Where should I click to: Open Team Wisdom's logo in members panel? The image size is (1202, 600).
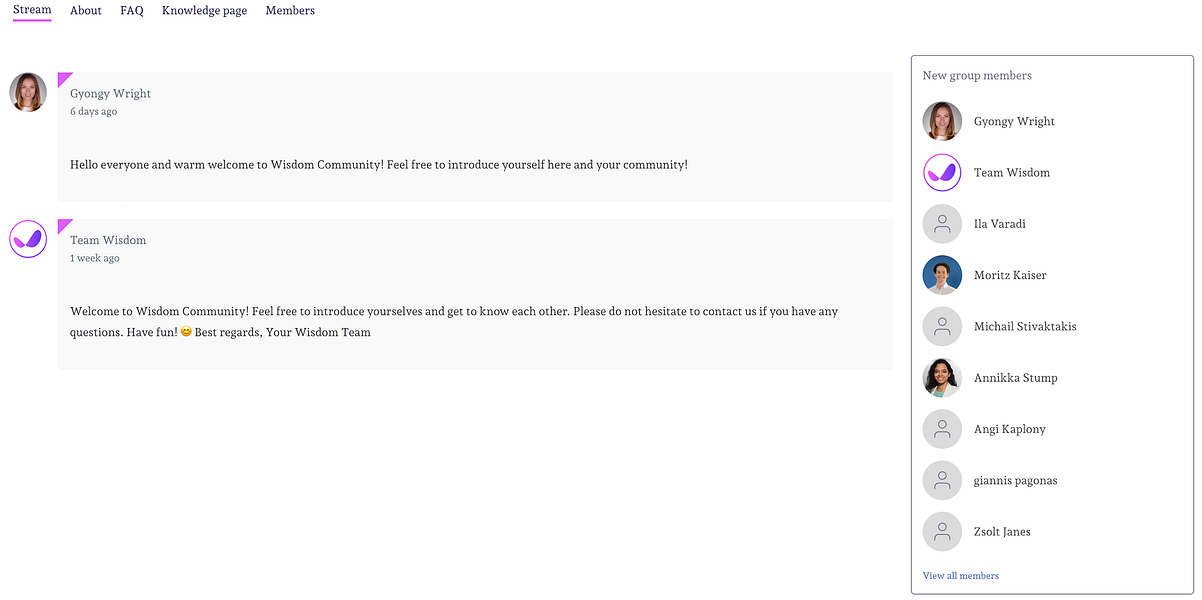coord(942,173)
